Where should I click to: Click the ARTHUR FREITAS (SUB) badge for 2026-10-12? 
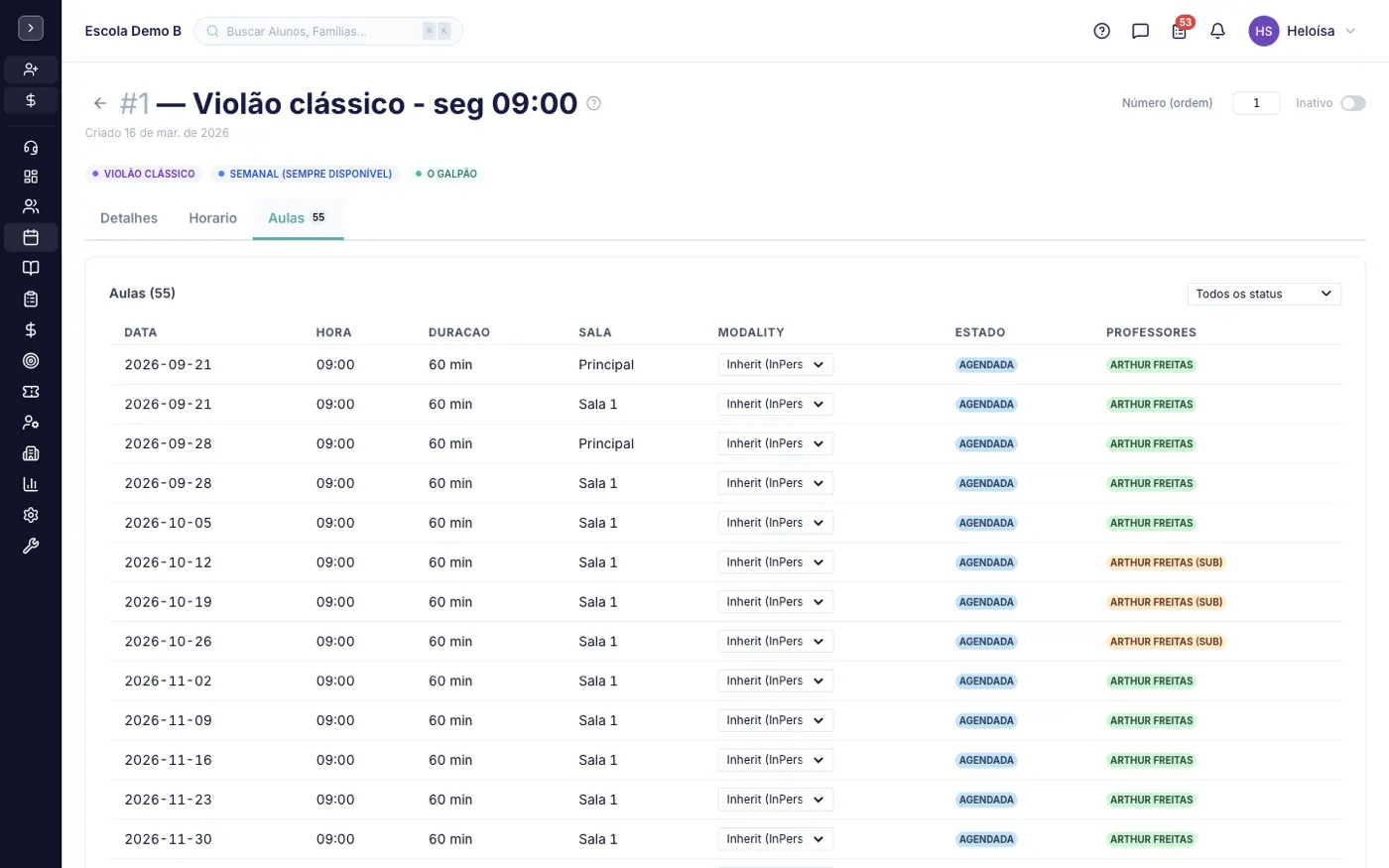point(1166,562)
